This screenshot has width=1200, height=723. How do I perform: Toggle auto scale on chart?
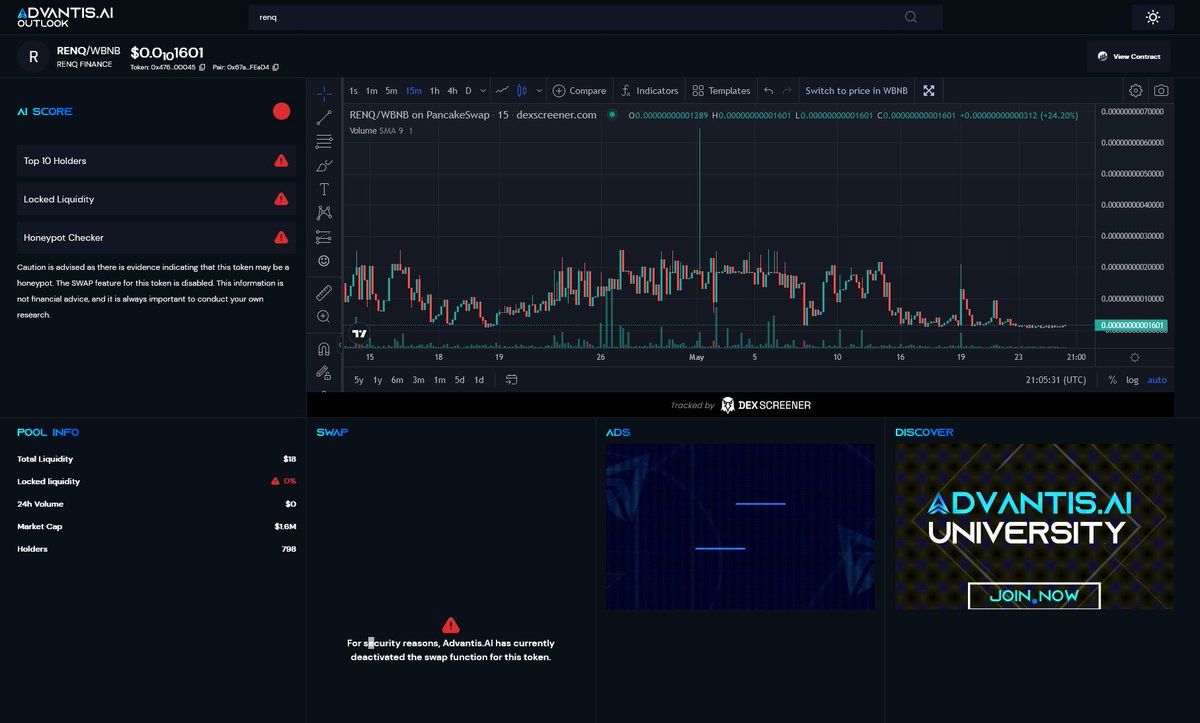[x=1157, y=379]
